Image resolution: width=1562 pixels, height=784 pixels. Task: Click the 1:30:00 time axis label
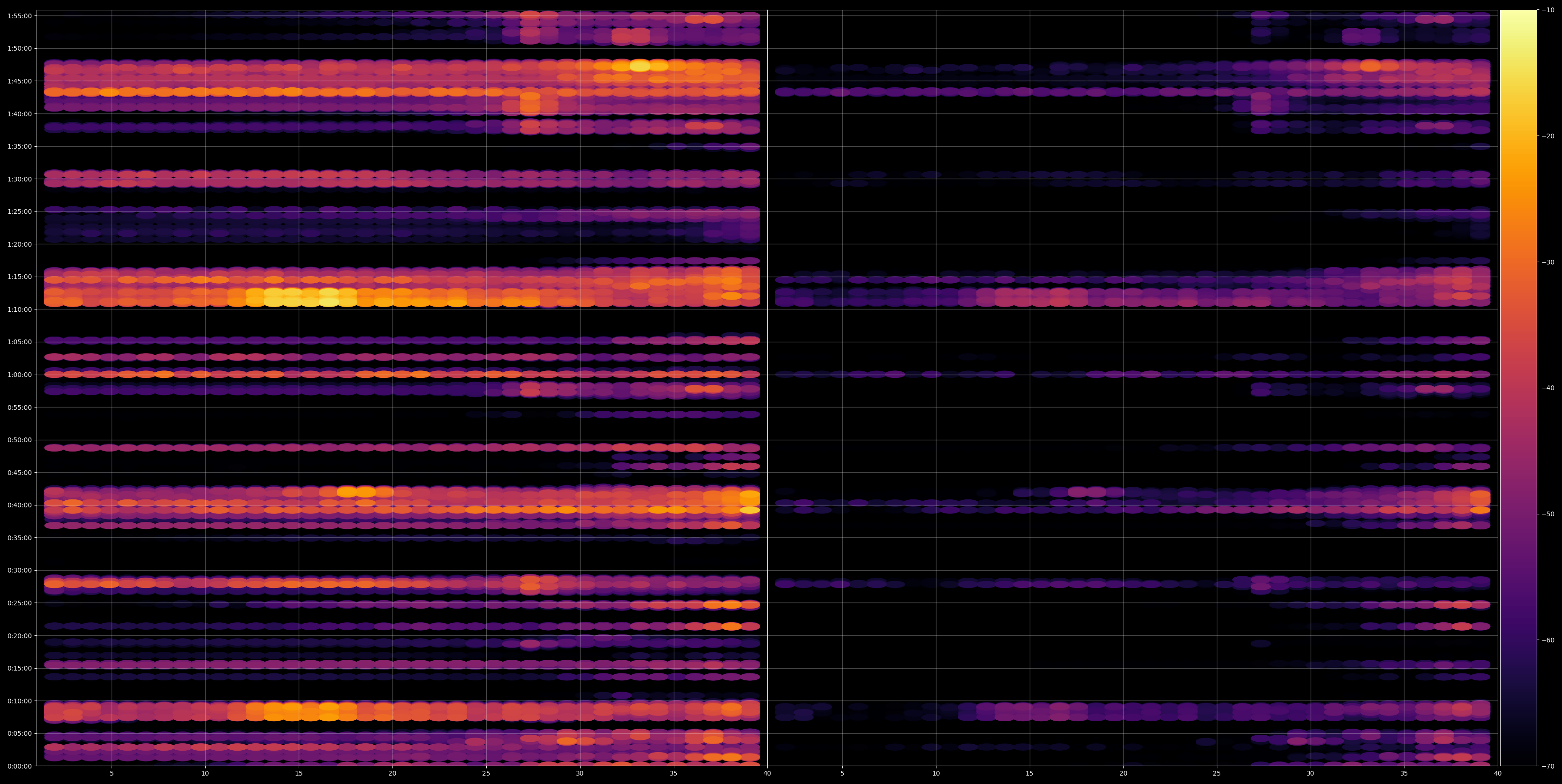point(19,179)
